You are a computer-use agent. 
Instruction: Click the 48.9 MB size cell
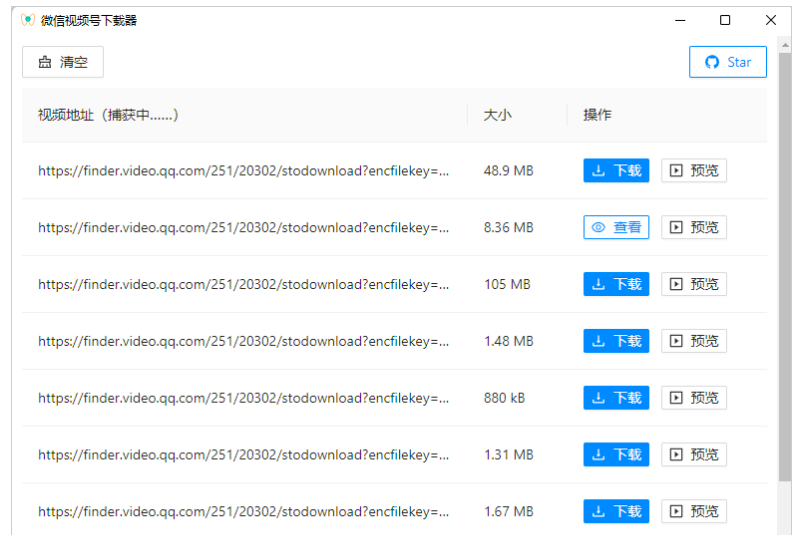509,171
